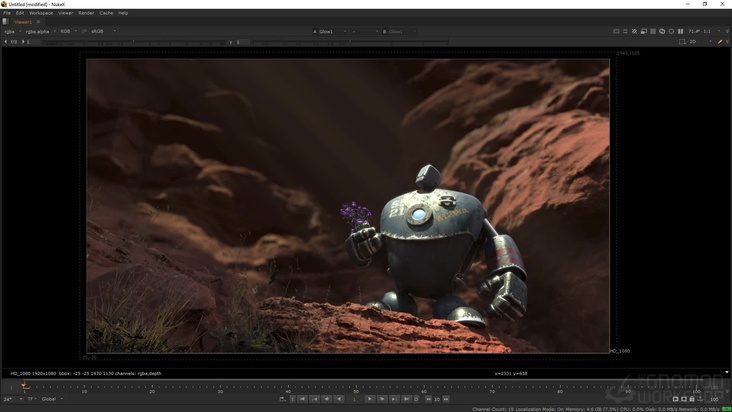Toggle the viewer lock circle icon
The width and height of the screenshot is (732, 412).
(x=671, y=31)
